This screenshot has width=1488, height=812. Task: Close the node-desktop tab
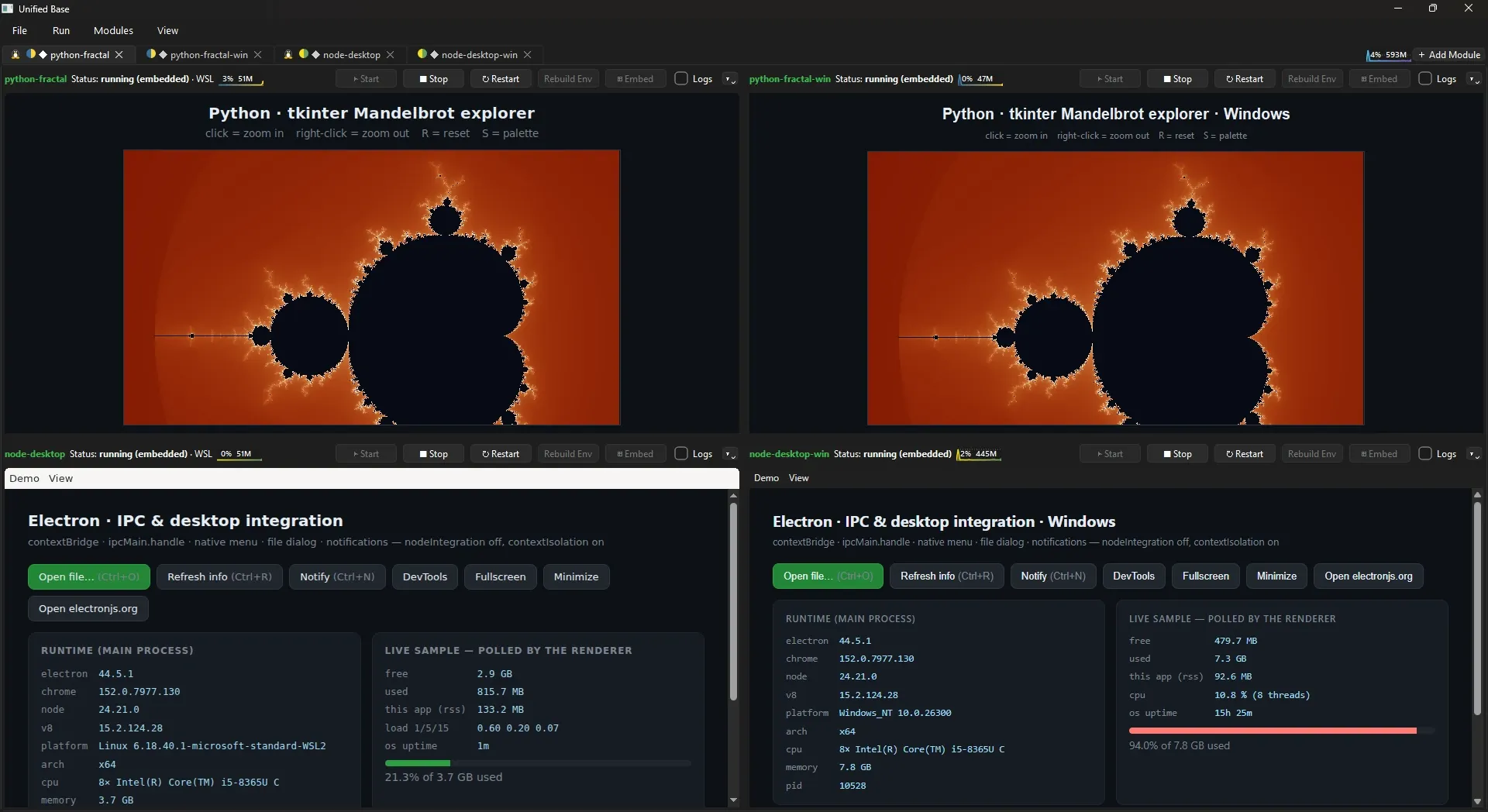(x=391, y=55)
